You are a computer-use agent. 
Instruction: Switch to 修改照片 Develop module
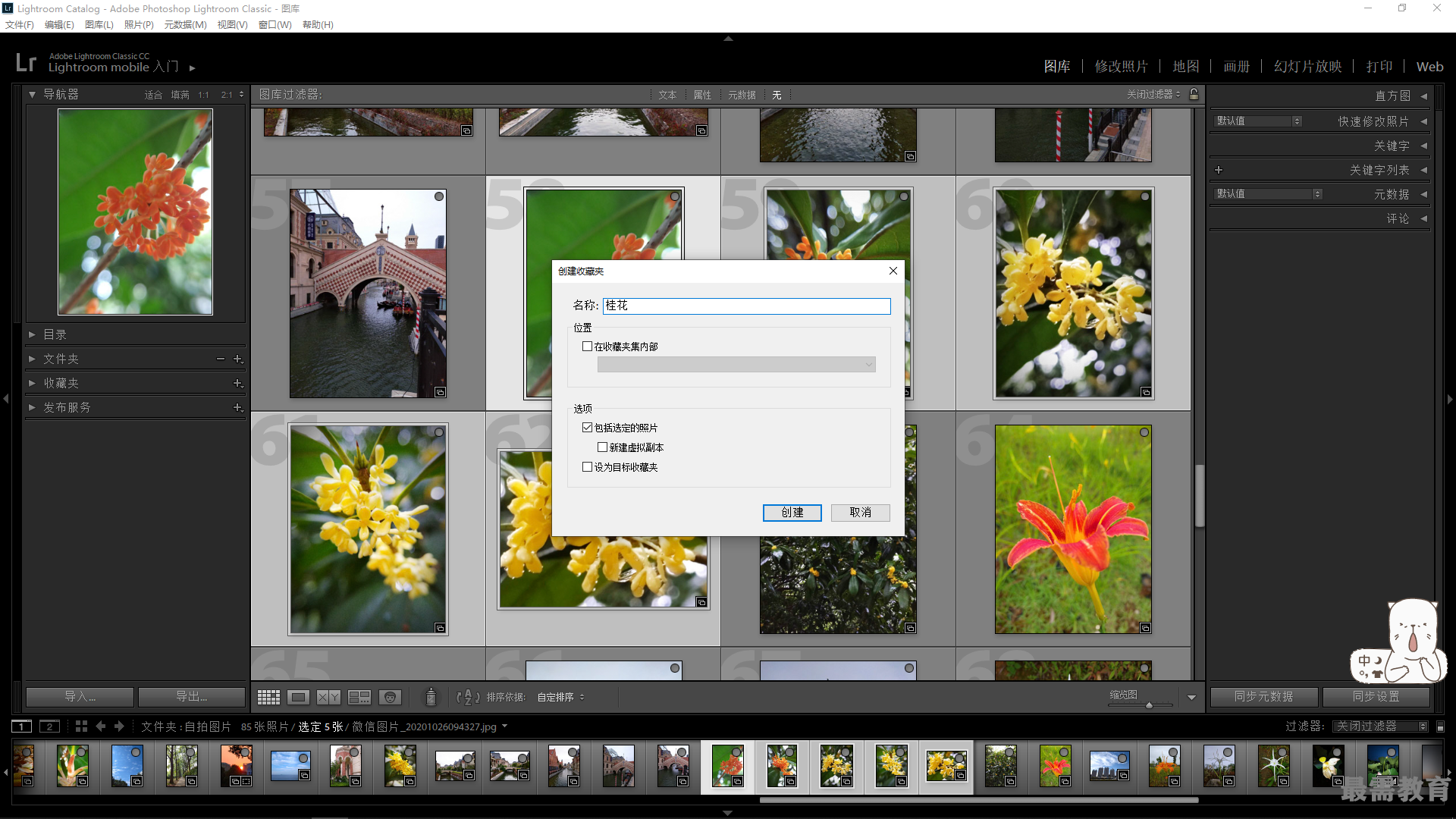(x=1121, y=67)
